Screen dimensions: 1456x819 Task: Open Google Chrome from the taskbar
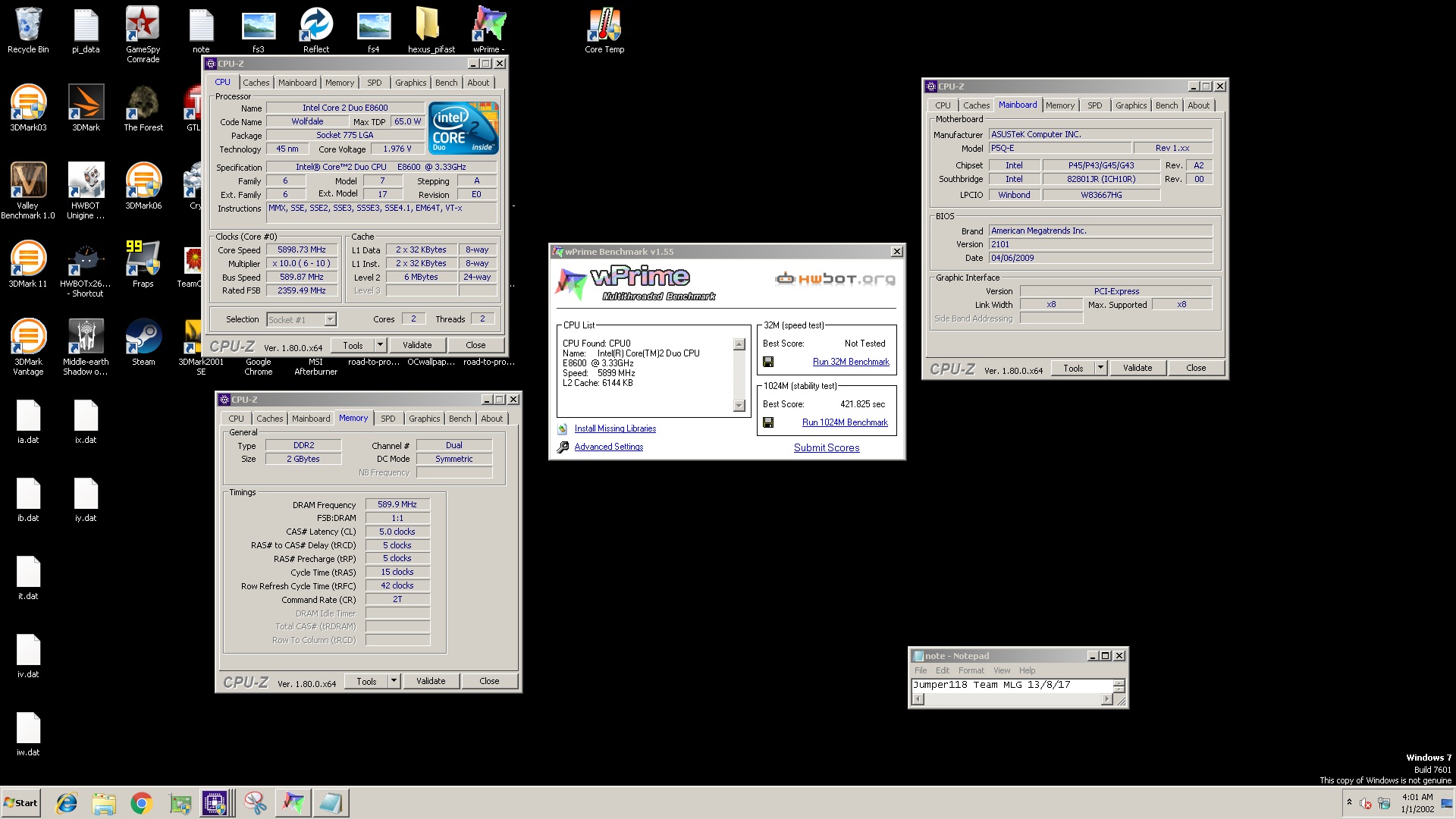tap(141, 803)
